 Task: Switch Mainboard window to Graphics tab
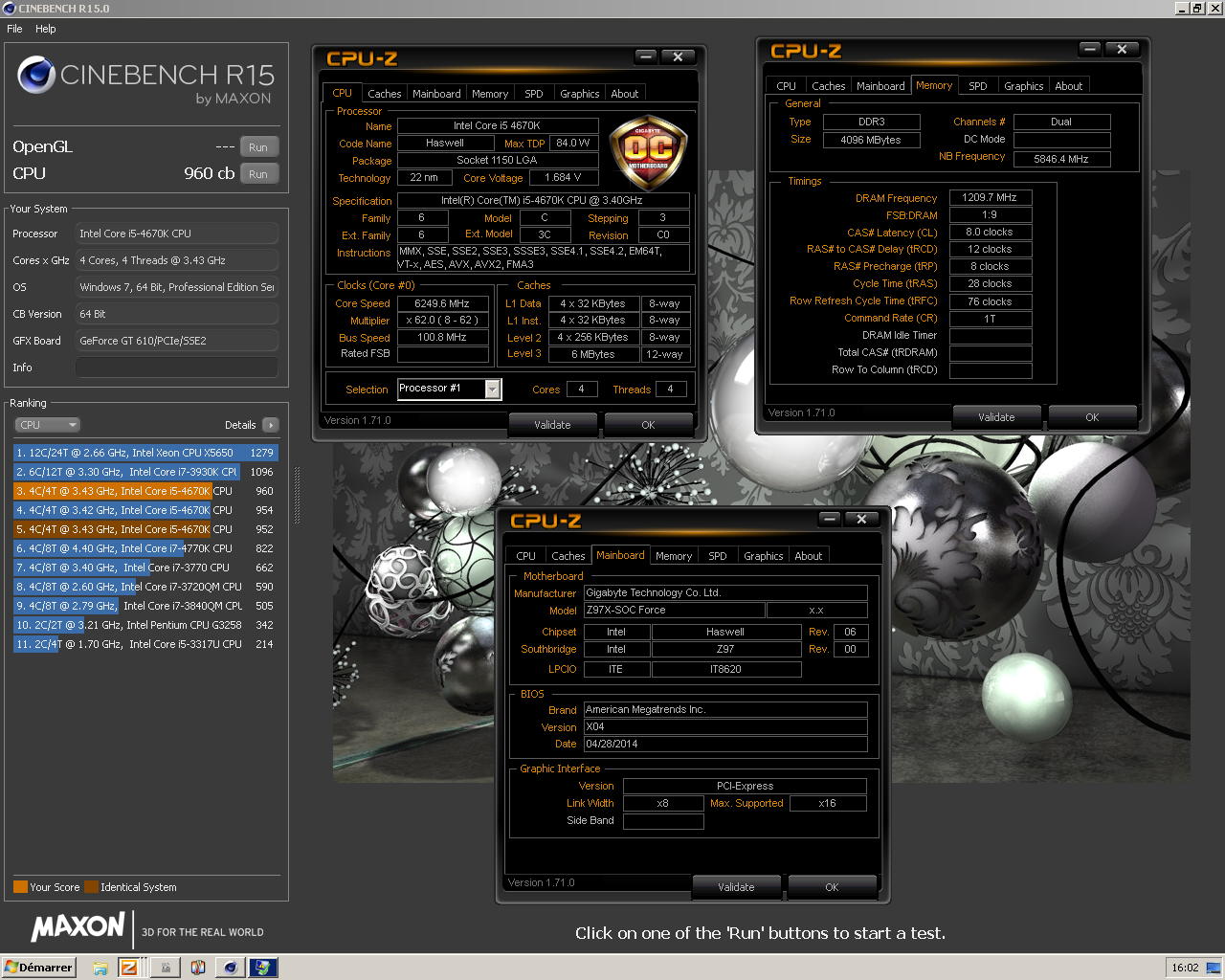click(x=764, y=556)
